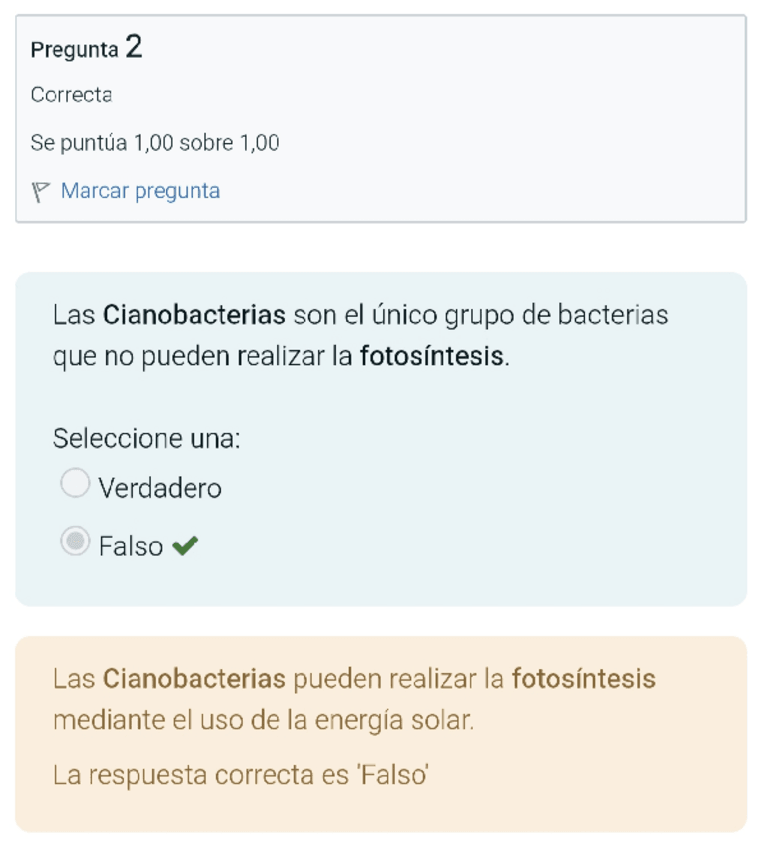The image size is (760, 848).
Task: Click the Seleccione una prompt
Action: tap(146, 438)
